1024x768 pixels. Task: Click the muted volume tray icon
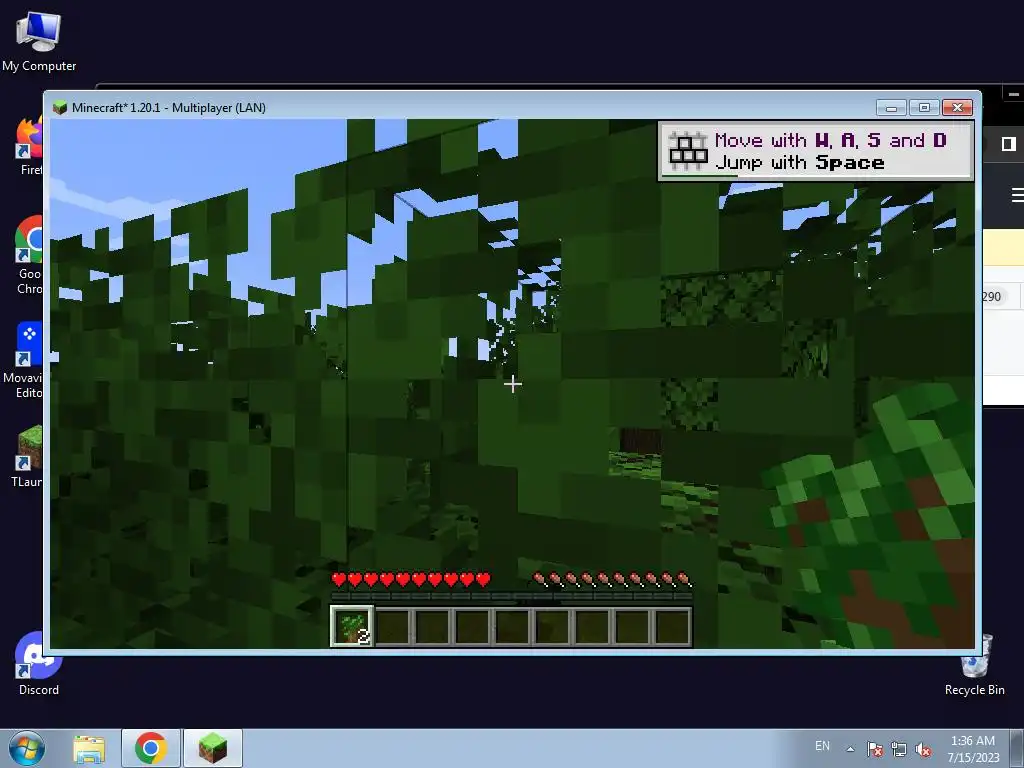923,750
